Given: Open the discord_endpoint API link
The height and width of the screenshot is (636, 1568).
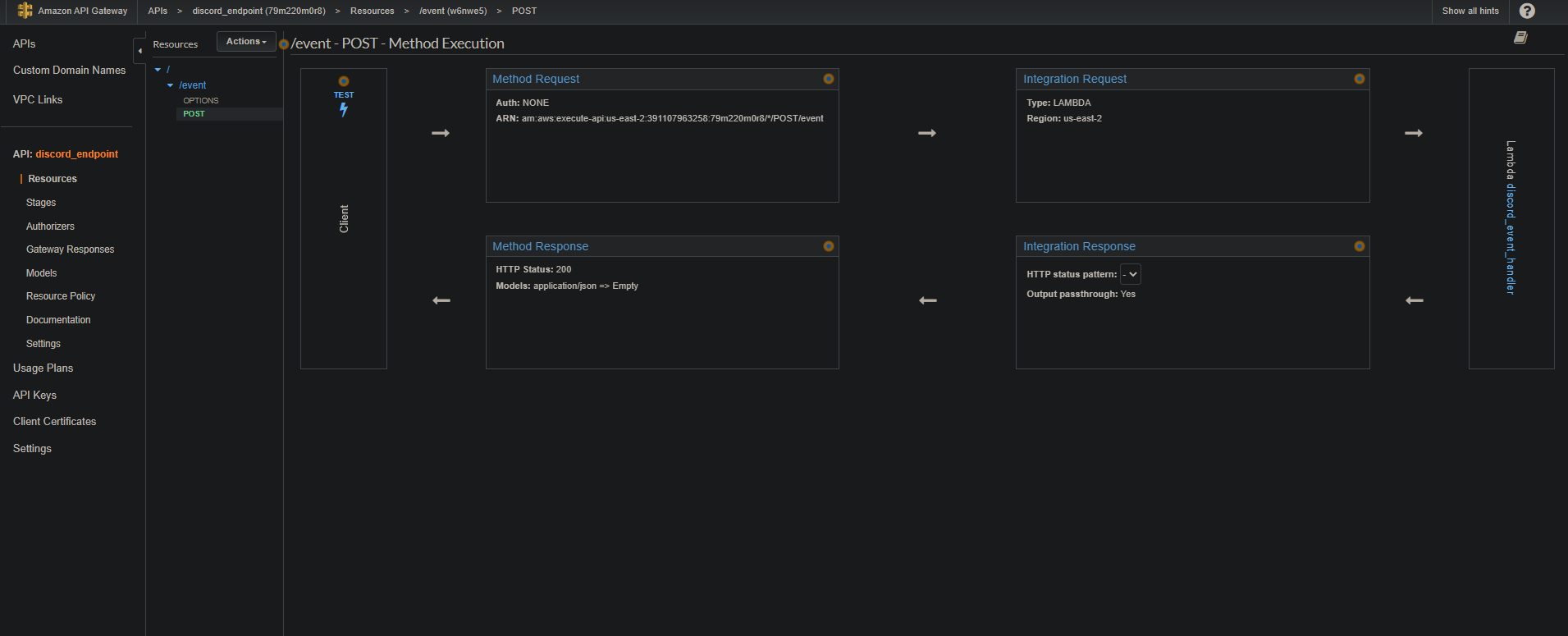Looking at the screenshot, I should click(77, 154).
